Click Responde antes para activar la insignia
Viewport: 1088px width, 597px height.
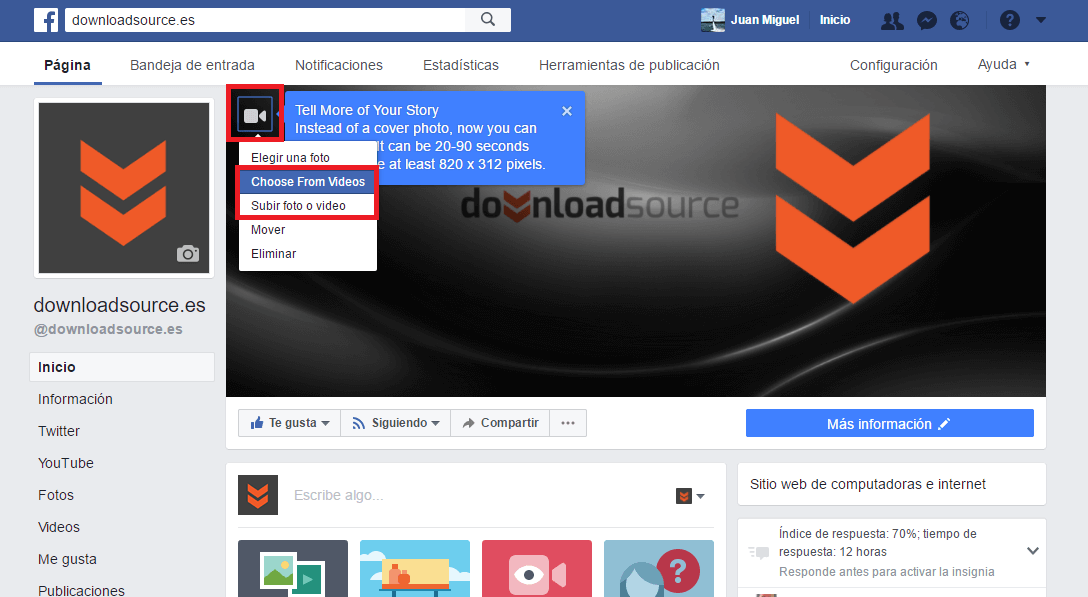click(886, 571)
